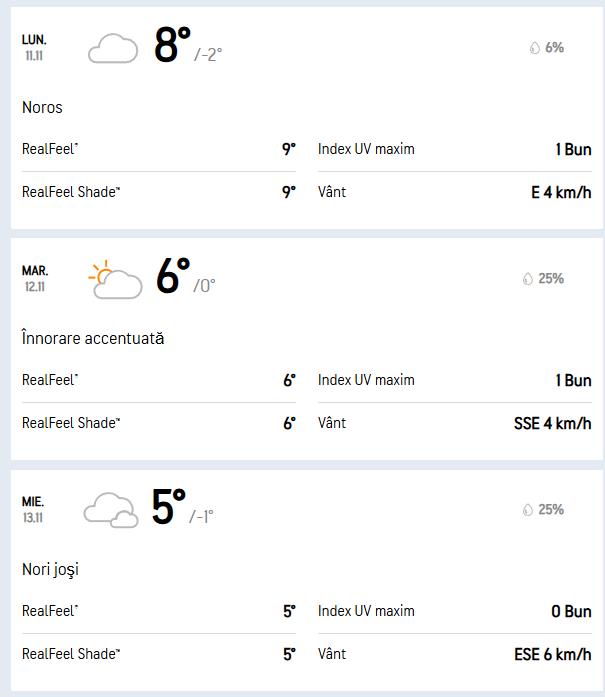The width and height of the screenshot is (605, 697).
Task: Click Tuesday's raindrop precipitation icon
Action: pyautogui.click(x=527, y=279)
